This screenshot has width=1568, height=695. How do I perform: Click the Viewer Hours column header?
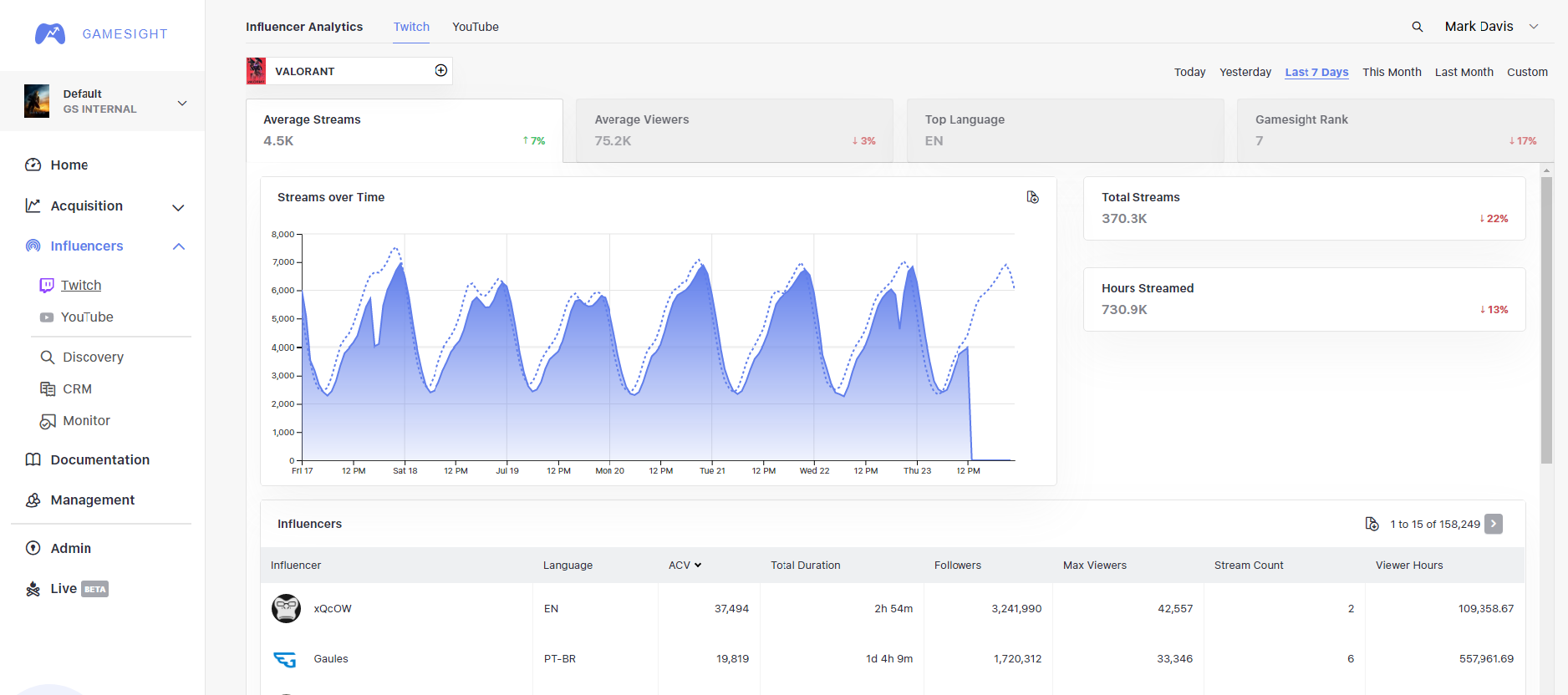[x=1409, y=566]
